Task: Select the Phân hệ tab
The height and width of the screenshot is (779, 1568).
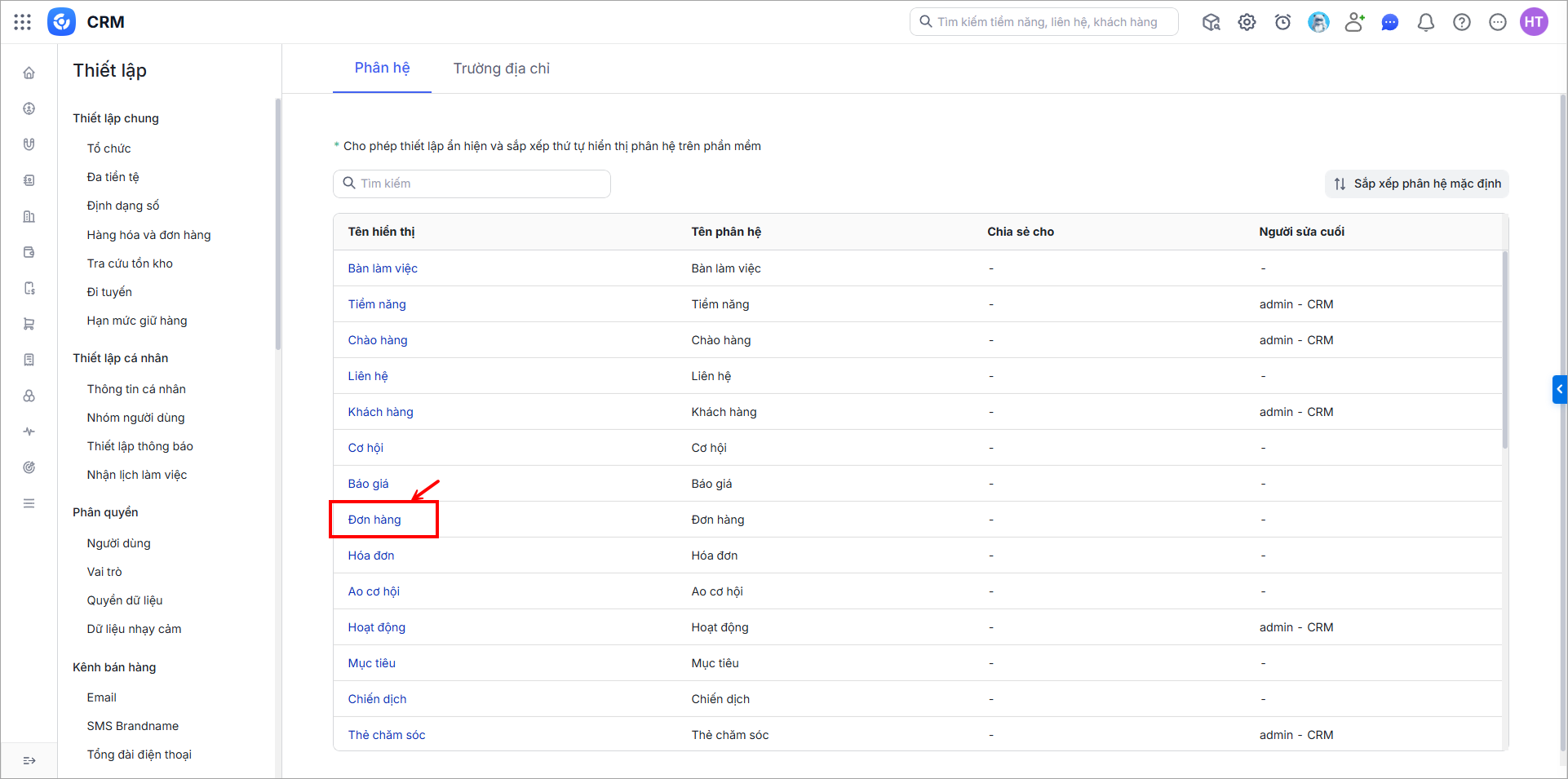Action: click(x=382, y=68)
